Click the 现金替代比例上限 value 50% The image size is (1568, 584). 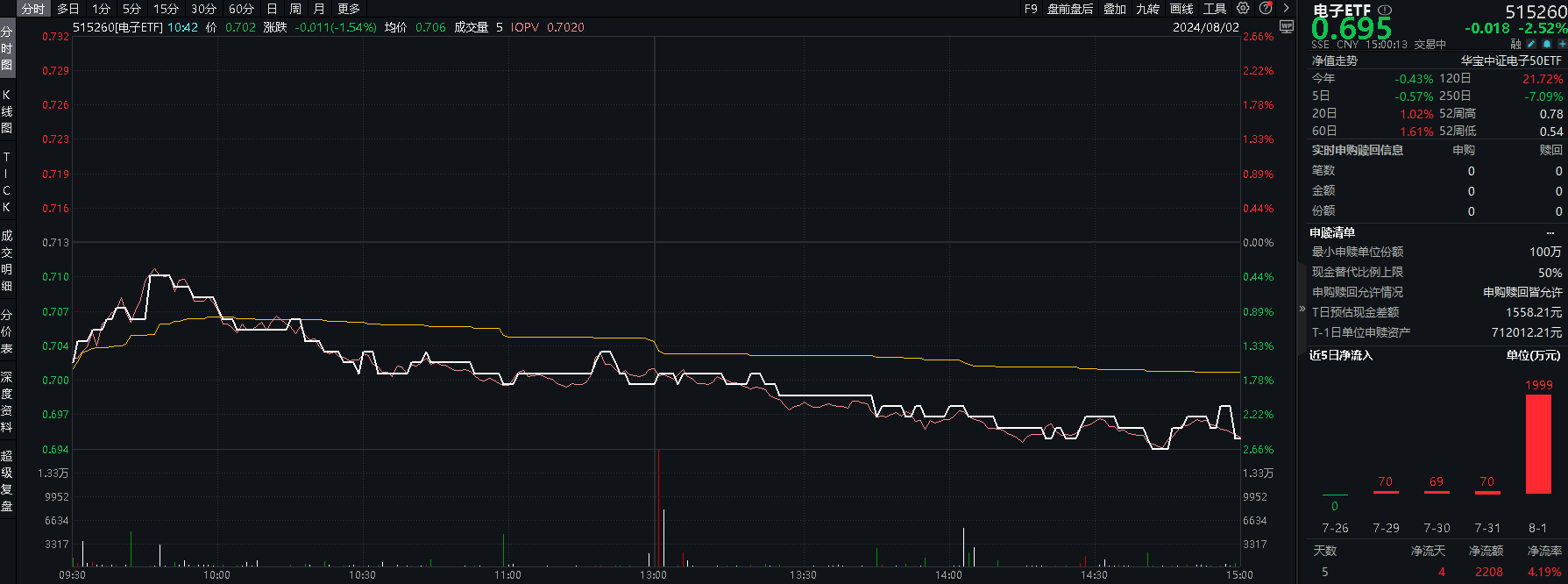(1550, 273)
